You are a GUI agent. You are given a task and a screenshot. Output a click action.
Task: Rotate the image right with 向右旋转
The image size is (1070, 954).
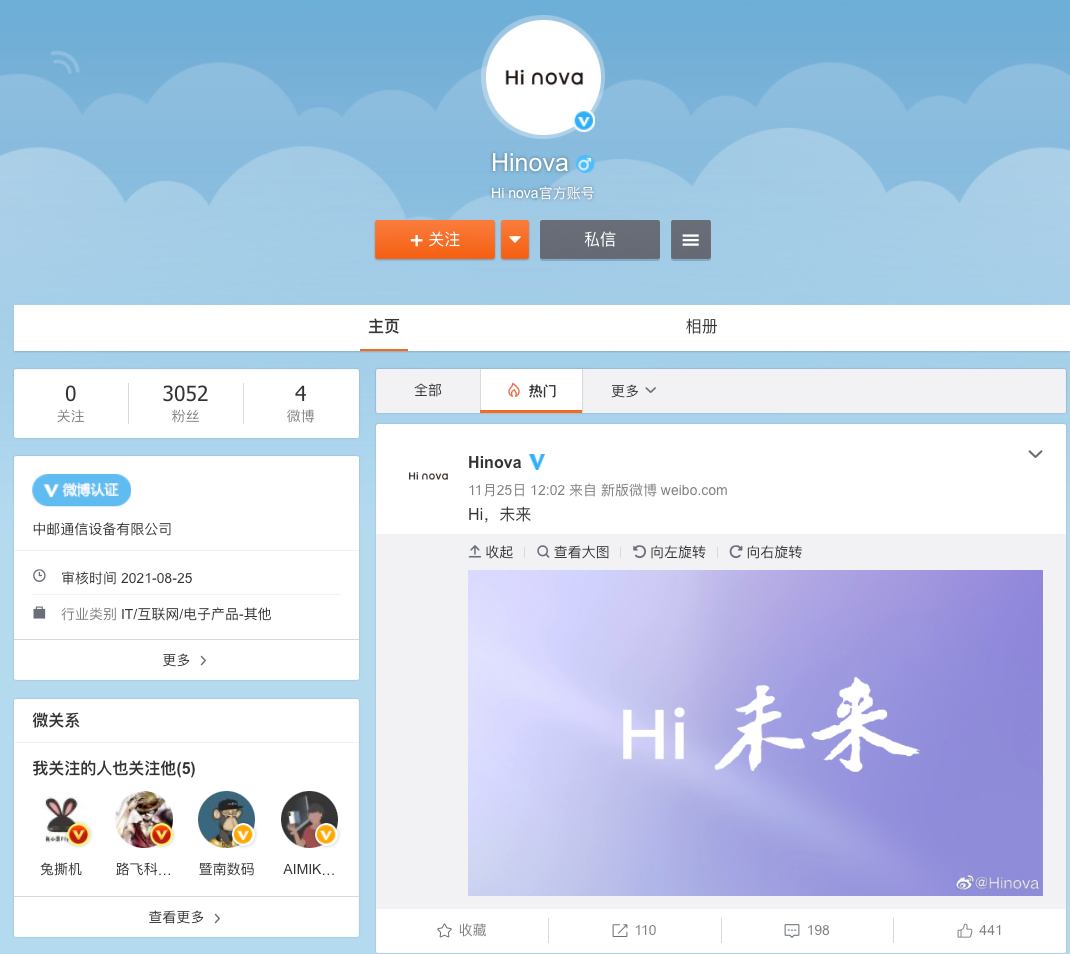(766, 552)
